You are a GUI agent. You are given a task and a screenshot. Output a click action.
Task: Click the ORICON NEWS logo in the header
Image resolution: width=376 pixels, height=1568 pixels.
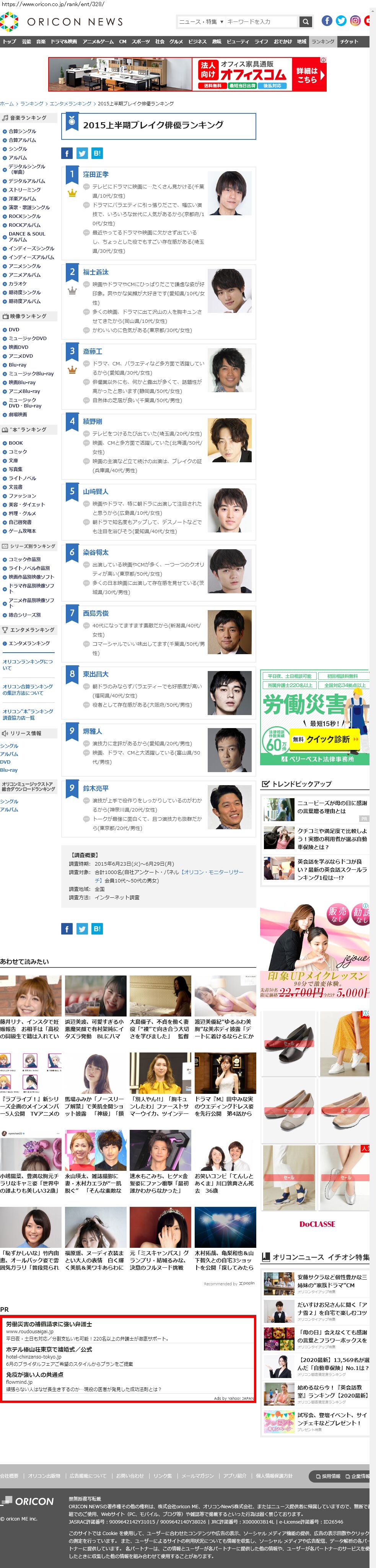(x=61, y=22)
